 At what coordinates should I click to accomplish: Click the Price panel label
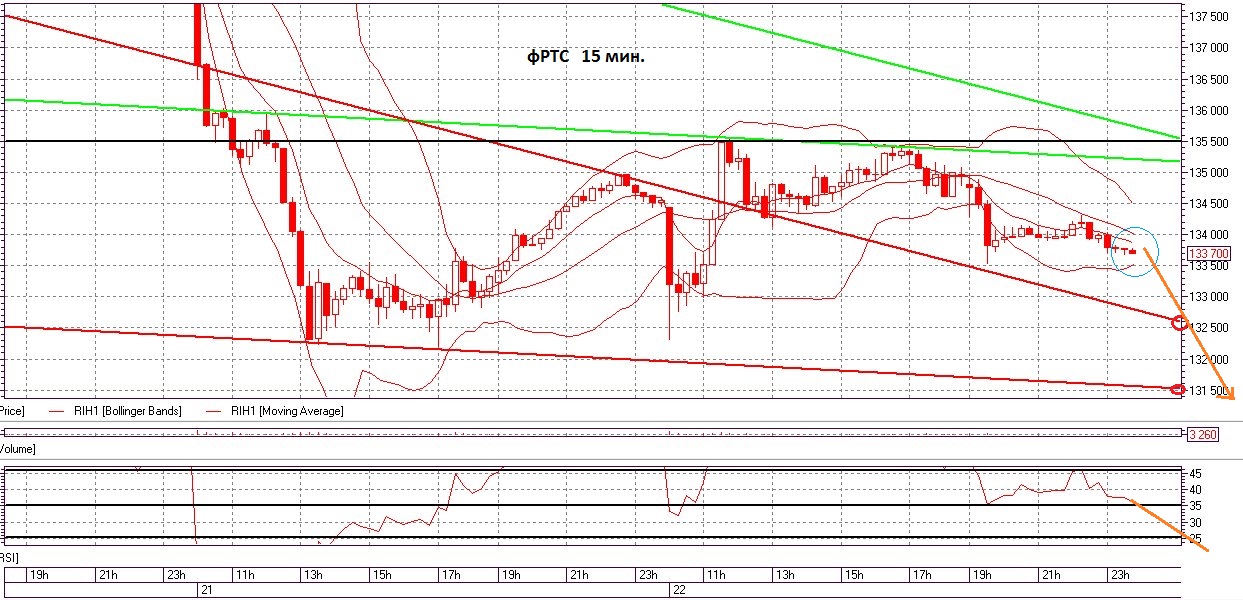[12, 411]
